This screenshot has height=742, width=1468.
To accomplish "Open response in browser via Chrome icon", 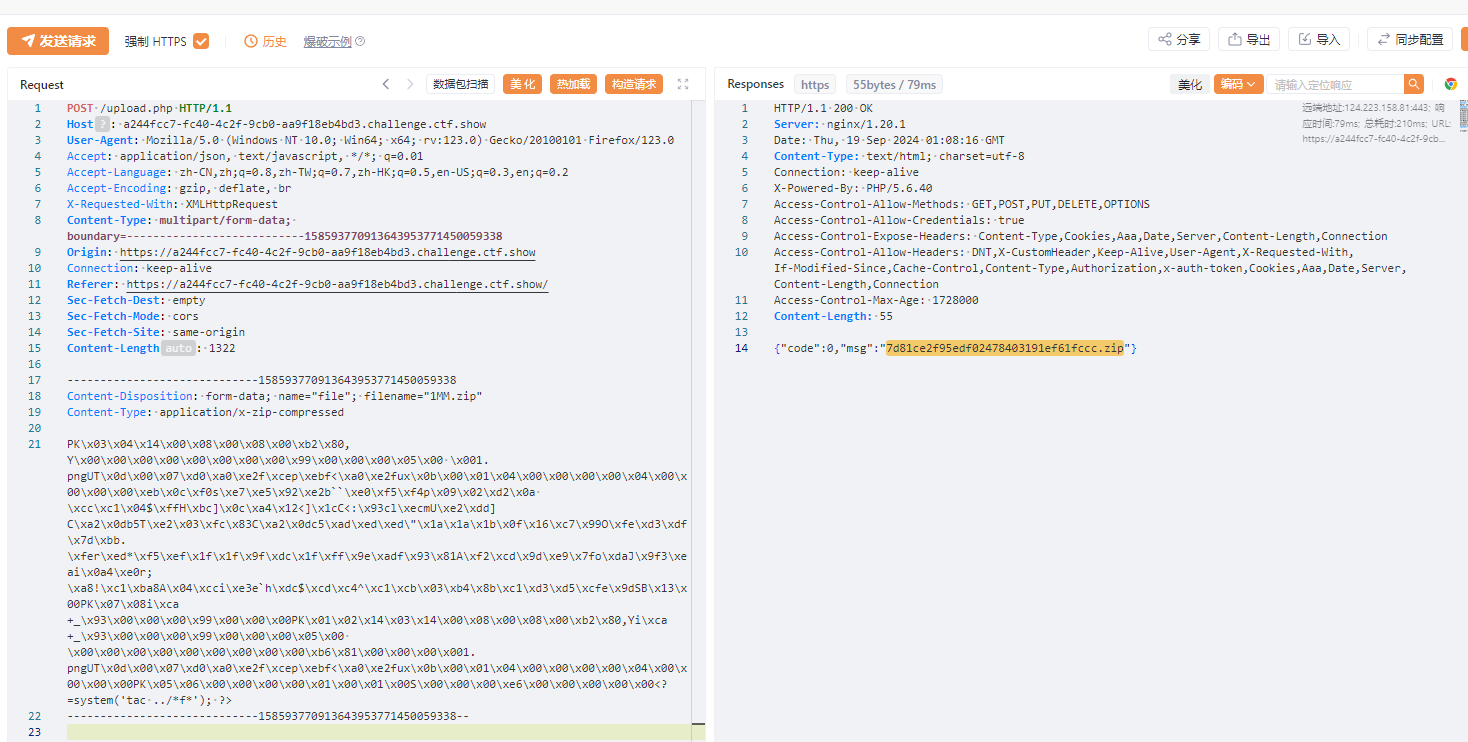I will (1450, 84).
